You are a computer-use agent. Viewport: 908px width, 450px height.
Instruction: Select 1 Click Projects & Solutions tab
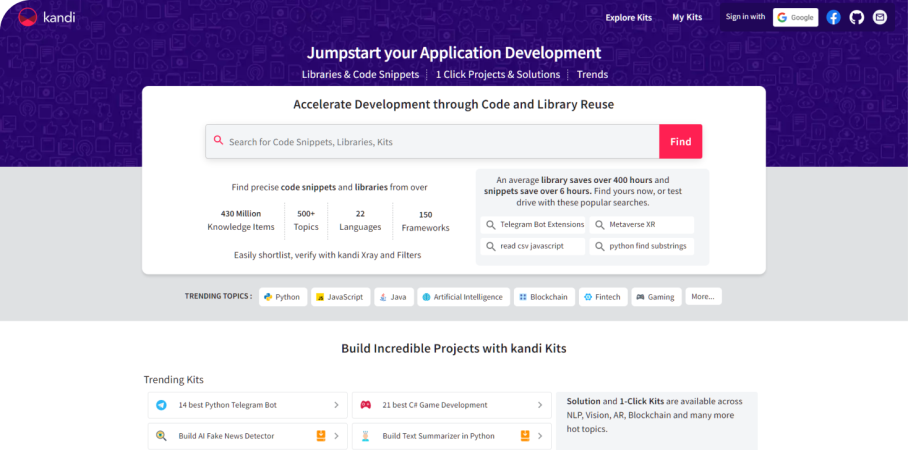point(497,75)
